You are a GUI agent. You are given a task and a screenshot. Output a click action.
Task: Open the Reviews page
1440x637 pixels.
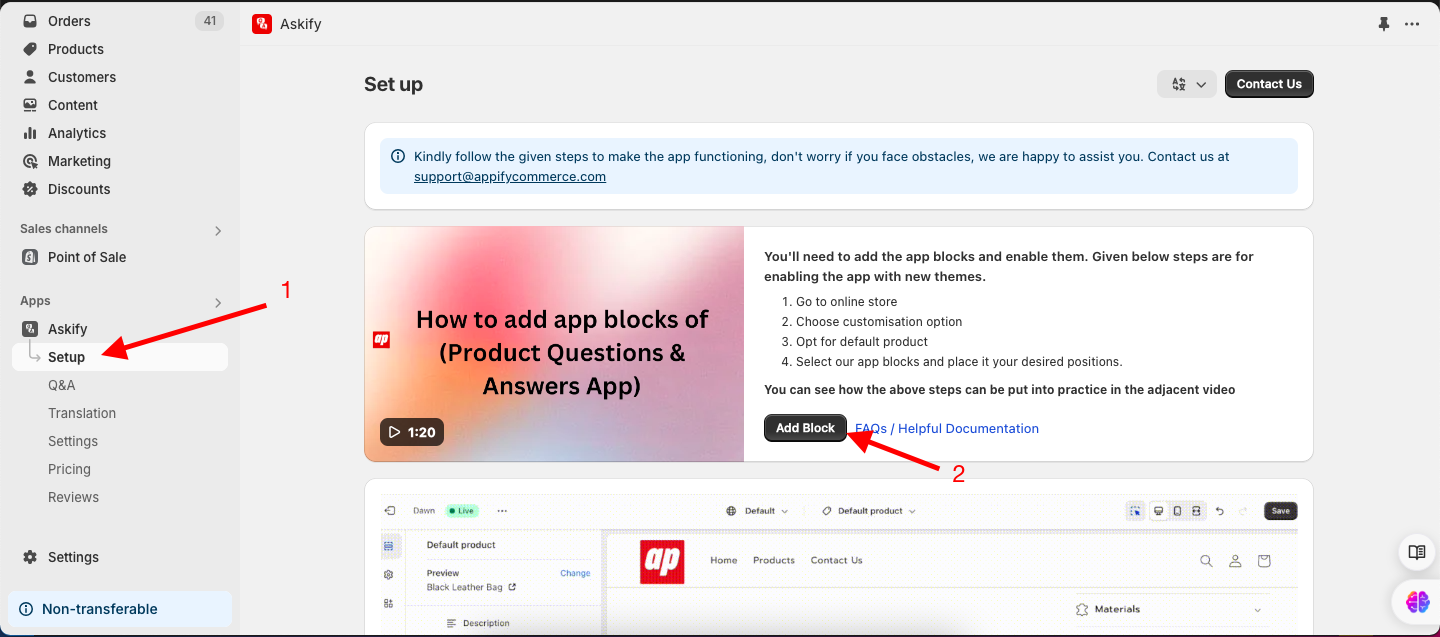(73, 497)
